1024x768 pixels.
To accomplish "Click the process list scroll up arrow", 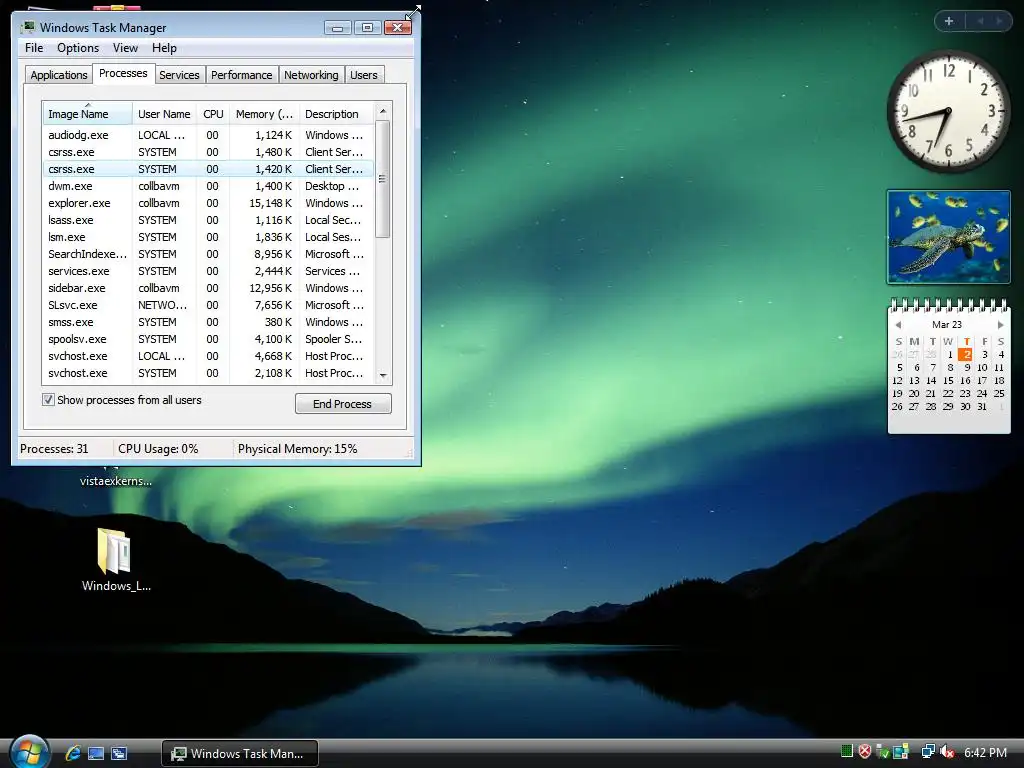I will click(x=383, y=111).
